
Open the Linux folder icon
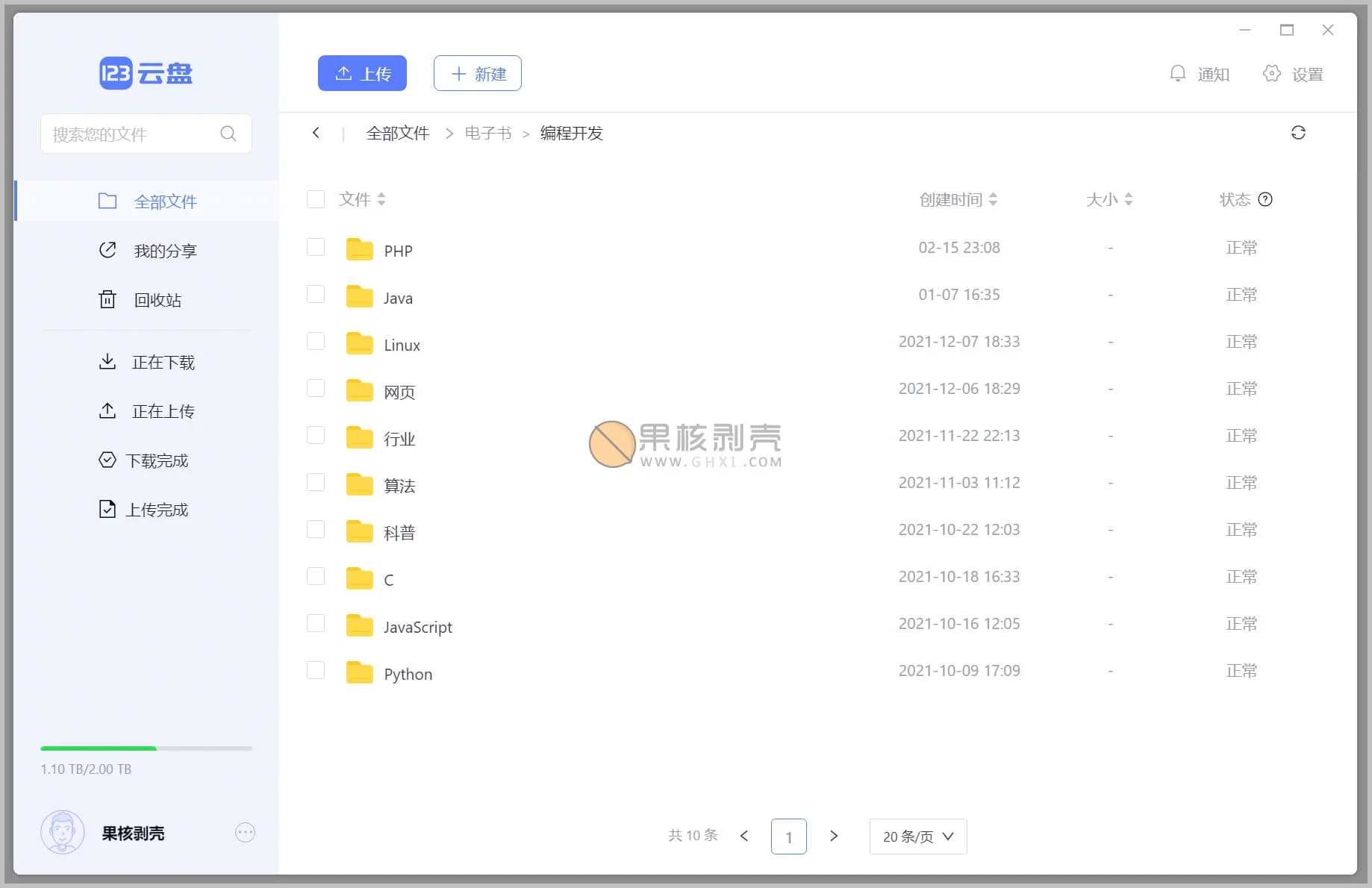(360, 344)
